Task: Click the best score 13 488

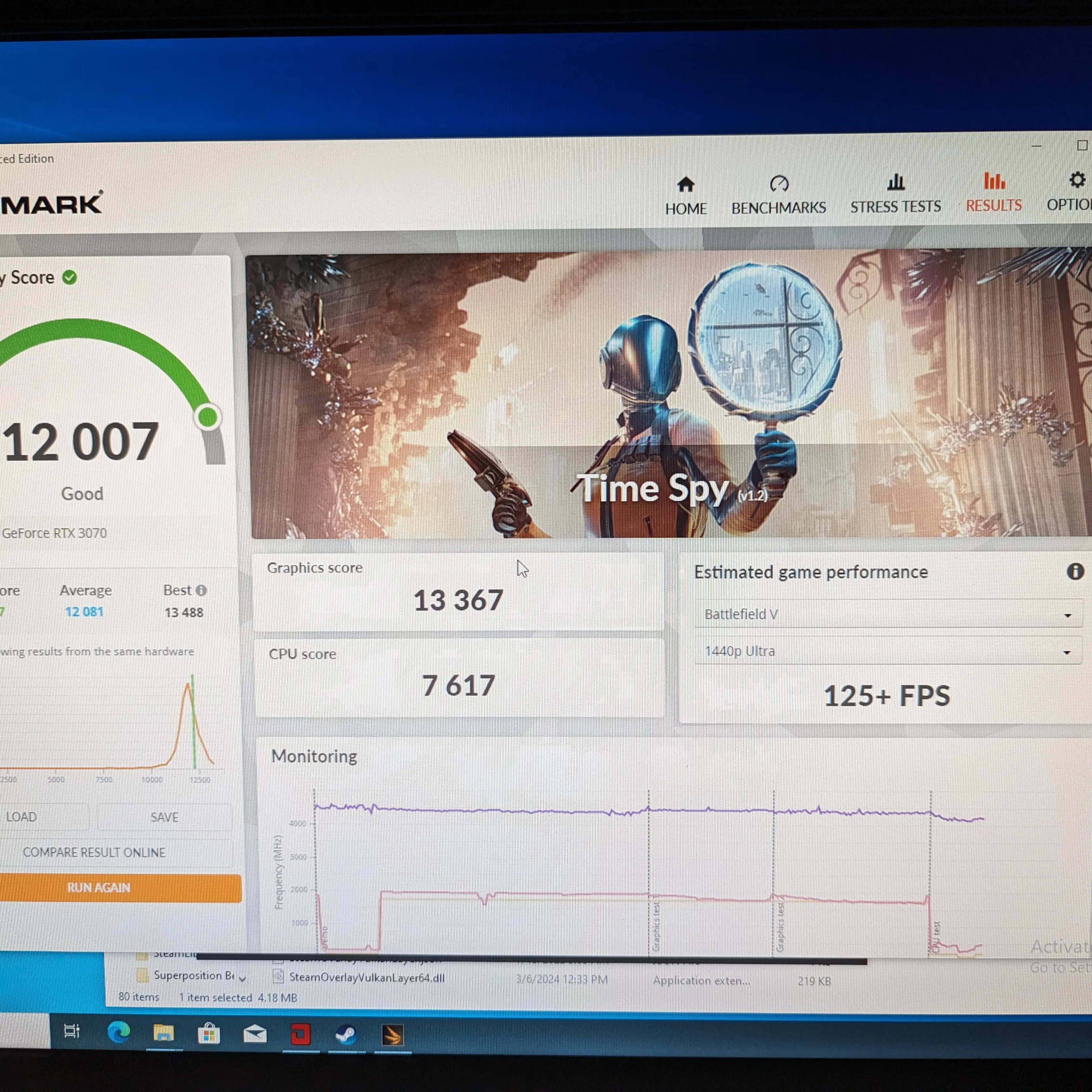Action: pos(184,613)
